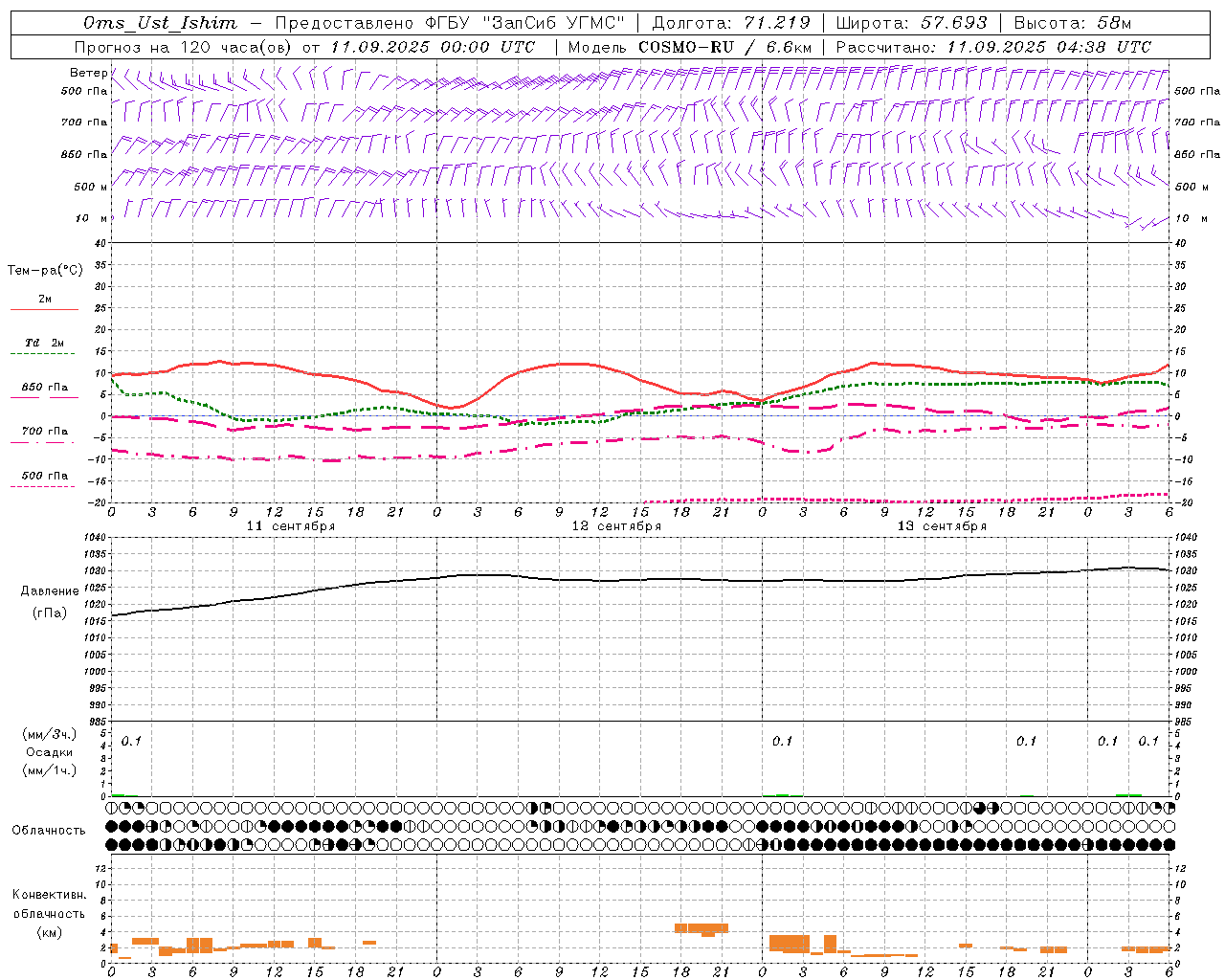The image size is (1225, 980).
Task: Click the (мм/3ч.) precipitation unit label
Action: pos(50,735)
